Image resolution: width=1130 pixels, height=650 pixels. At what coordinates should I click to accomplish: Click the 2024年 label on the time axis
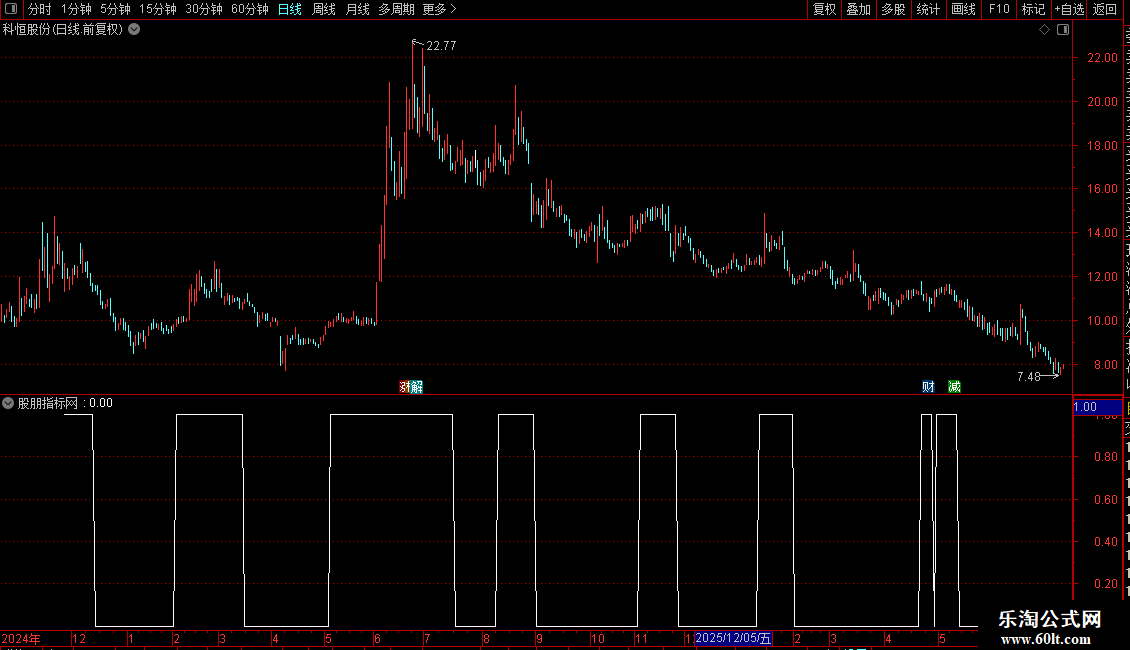(x=21, y=638)
